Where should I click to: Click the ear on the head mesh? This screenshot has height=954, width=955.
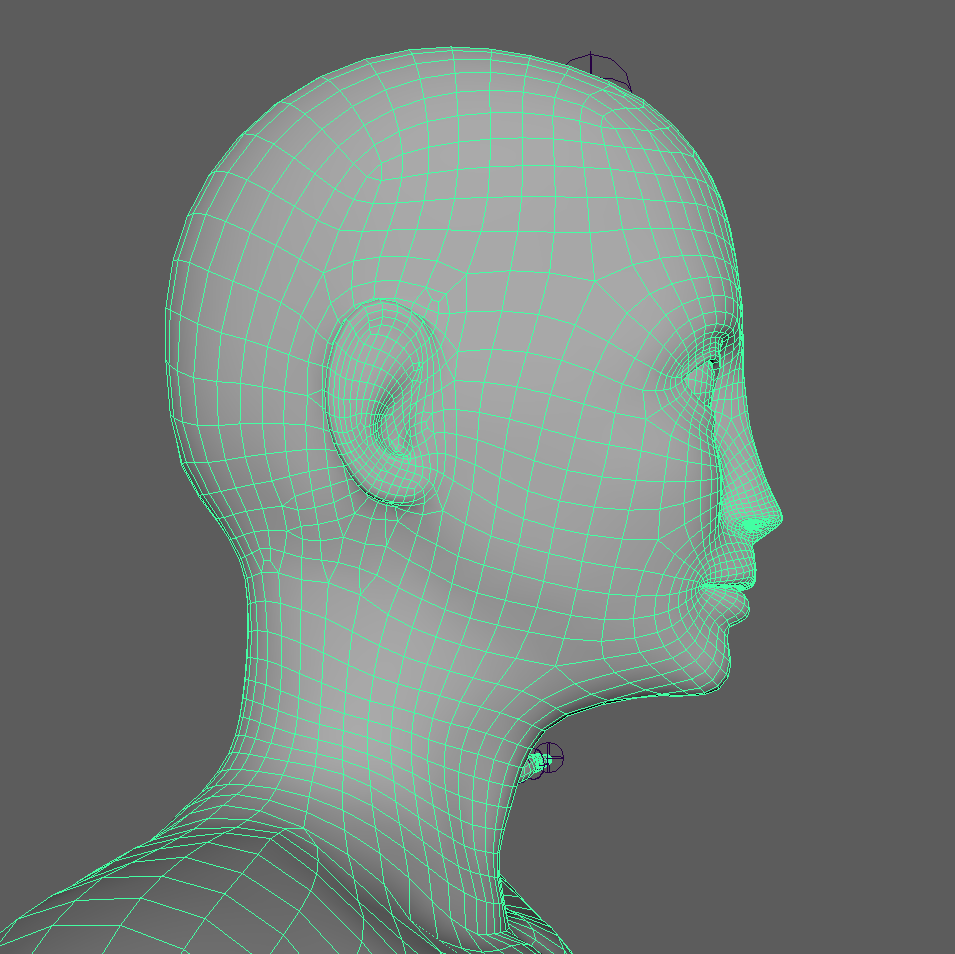point(384,402)
